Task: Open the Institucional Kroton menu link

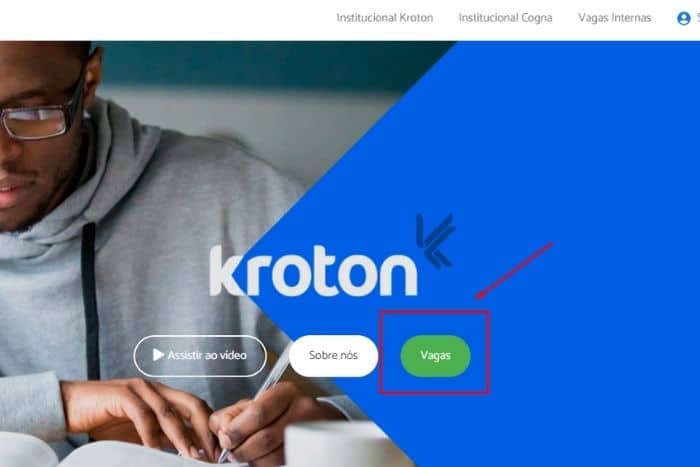Action: pos(384,18)
